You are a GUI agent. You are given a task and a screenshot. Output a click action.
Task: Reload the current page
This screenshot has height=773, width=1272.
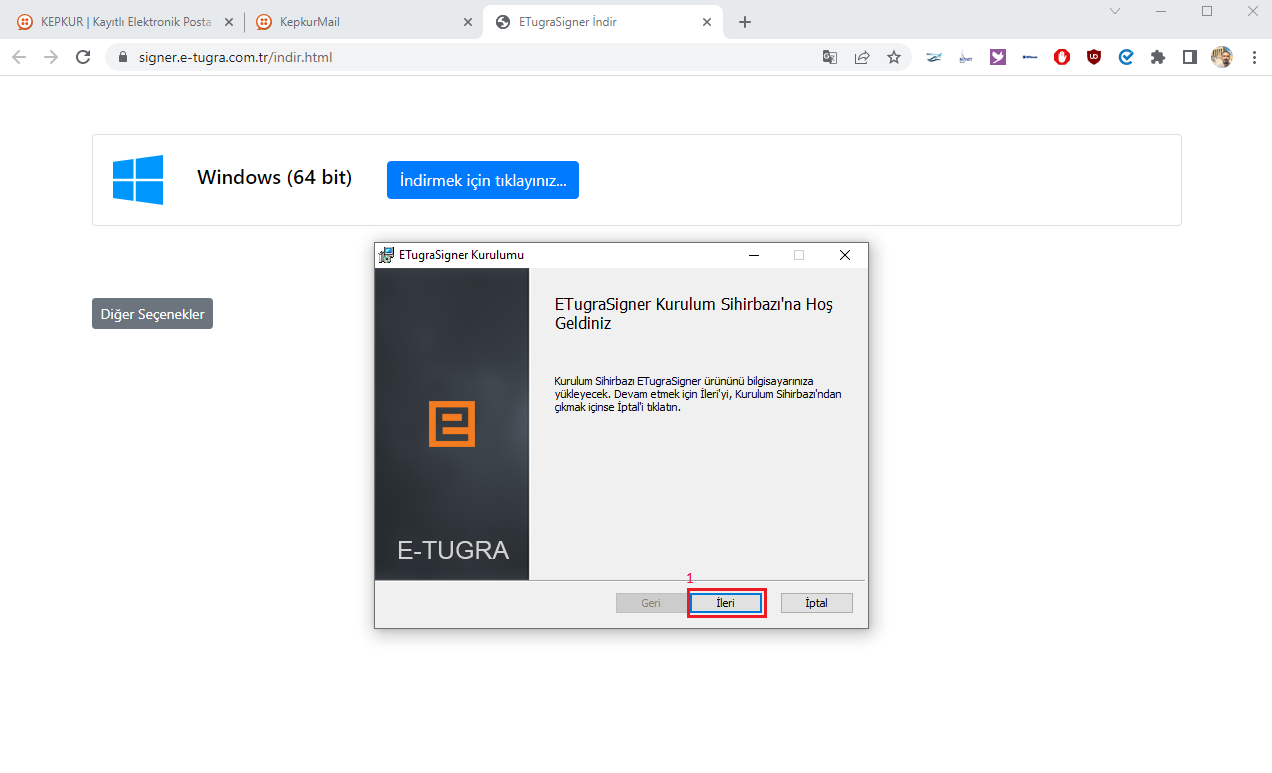coord(83,57)
